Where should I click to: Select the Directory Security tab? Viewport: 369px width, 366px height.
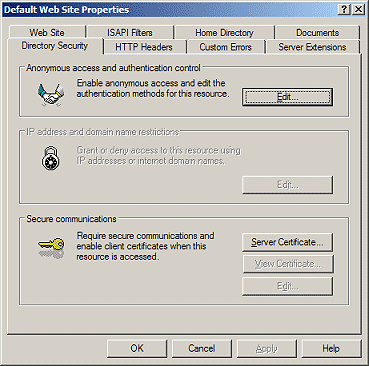pos(55,46)
